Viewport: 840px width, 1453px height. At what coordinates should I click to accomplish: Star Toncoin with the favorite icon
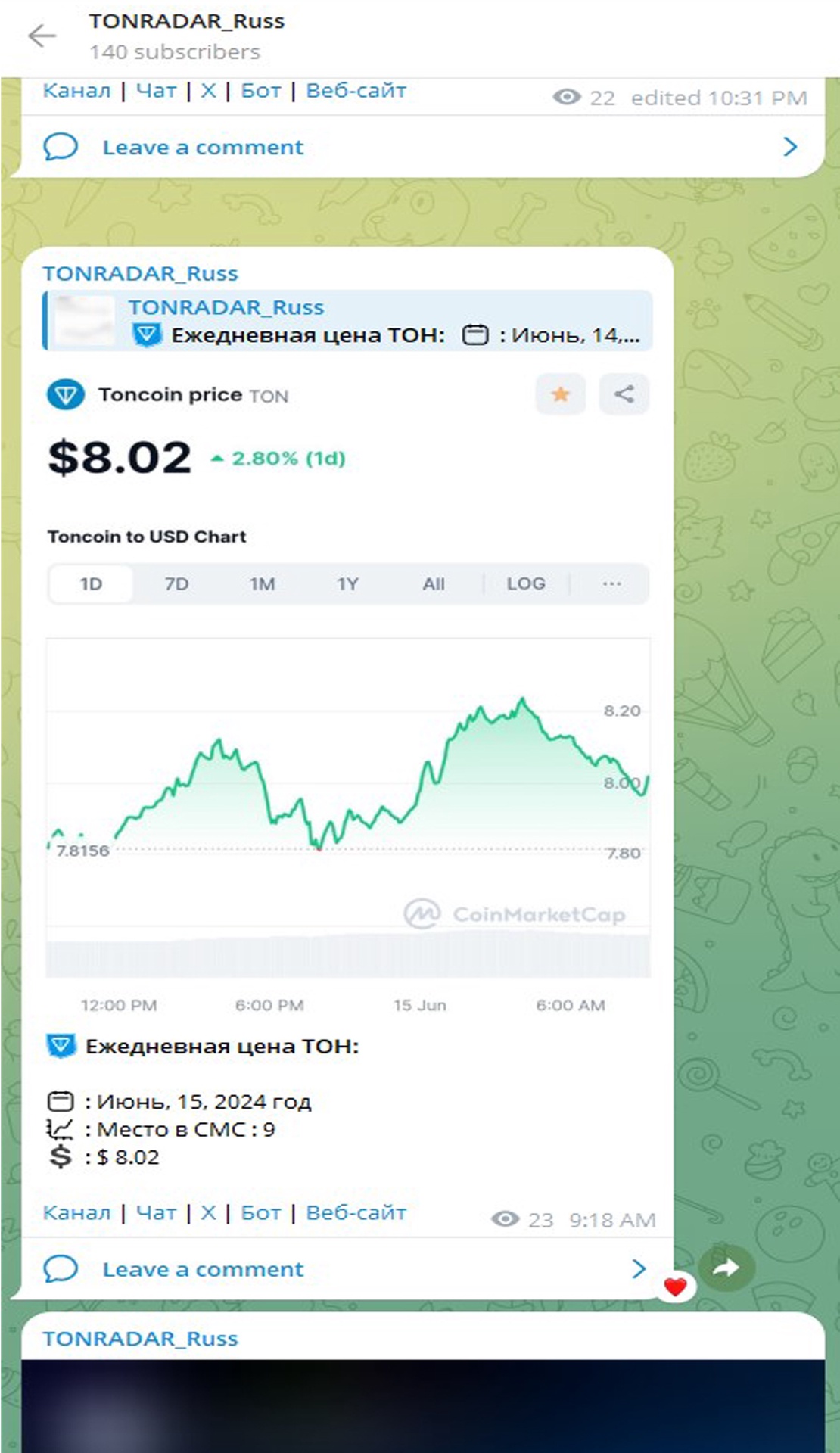(560, 394)
